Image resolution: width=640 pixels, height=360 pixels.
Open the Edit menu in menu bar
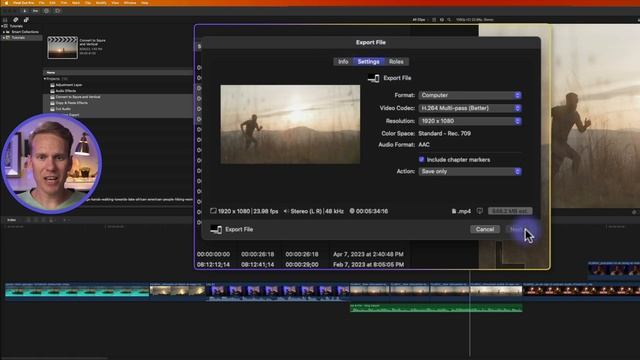tap(53, 3)
